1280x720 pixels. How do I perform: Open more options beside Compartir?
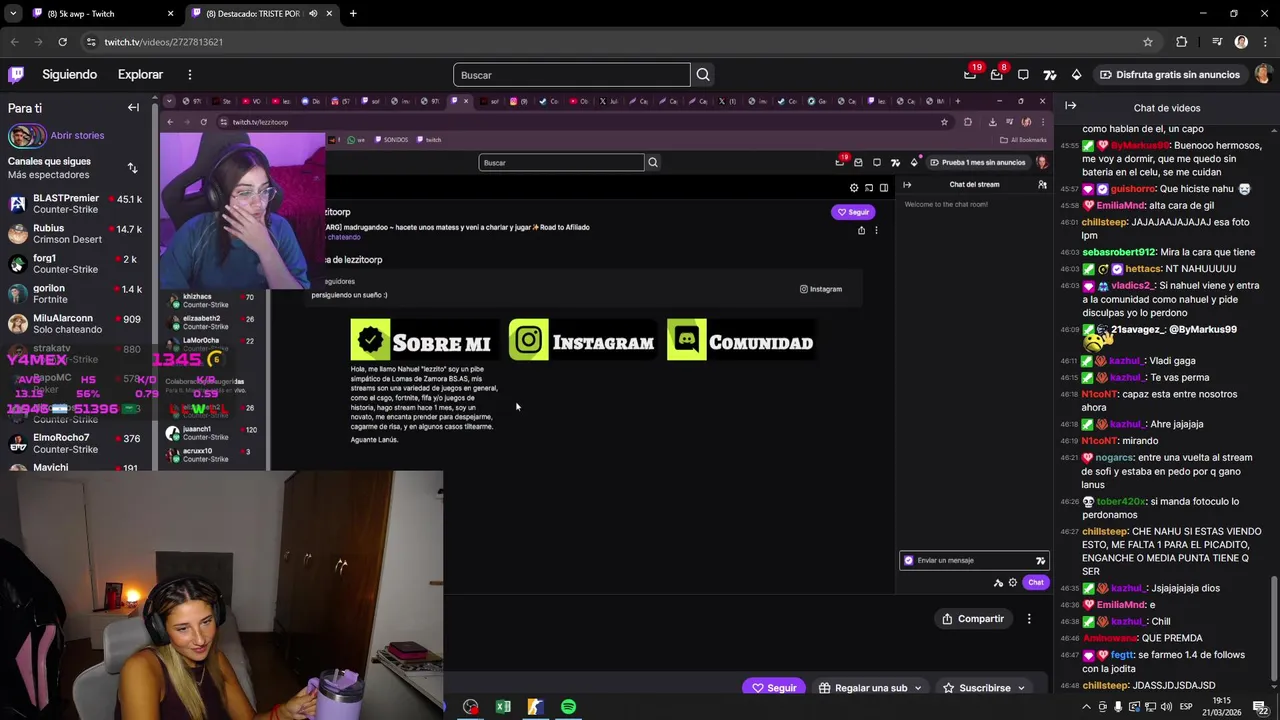[1029, 619]
